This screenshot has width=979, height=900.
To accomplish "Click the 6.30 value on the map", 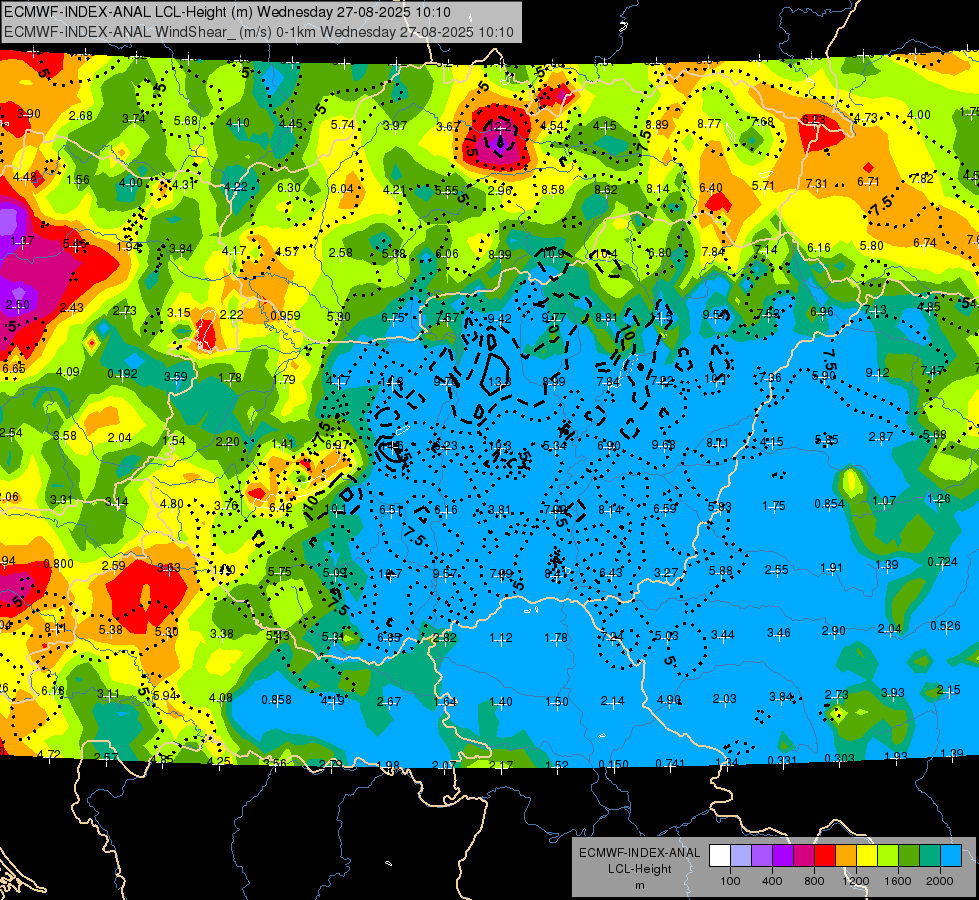I will (289, 187).
